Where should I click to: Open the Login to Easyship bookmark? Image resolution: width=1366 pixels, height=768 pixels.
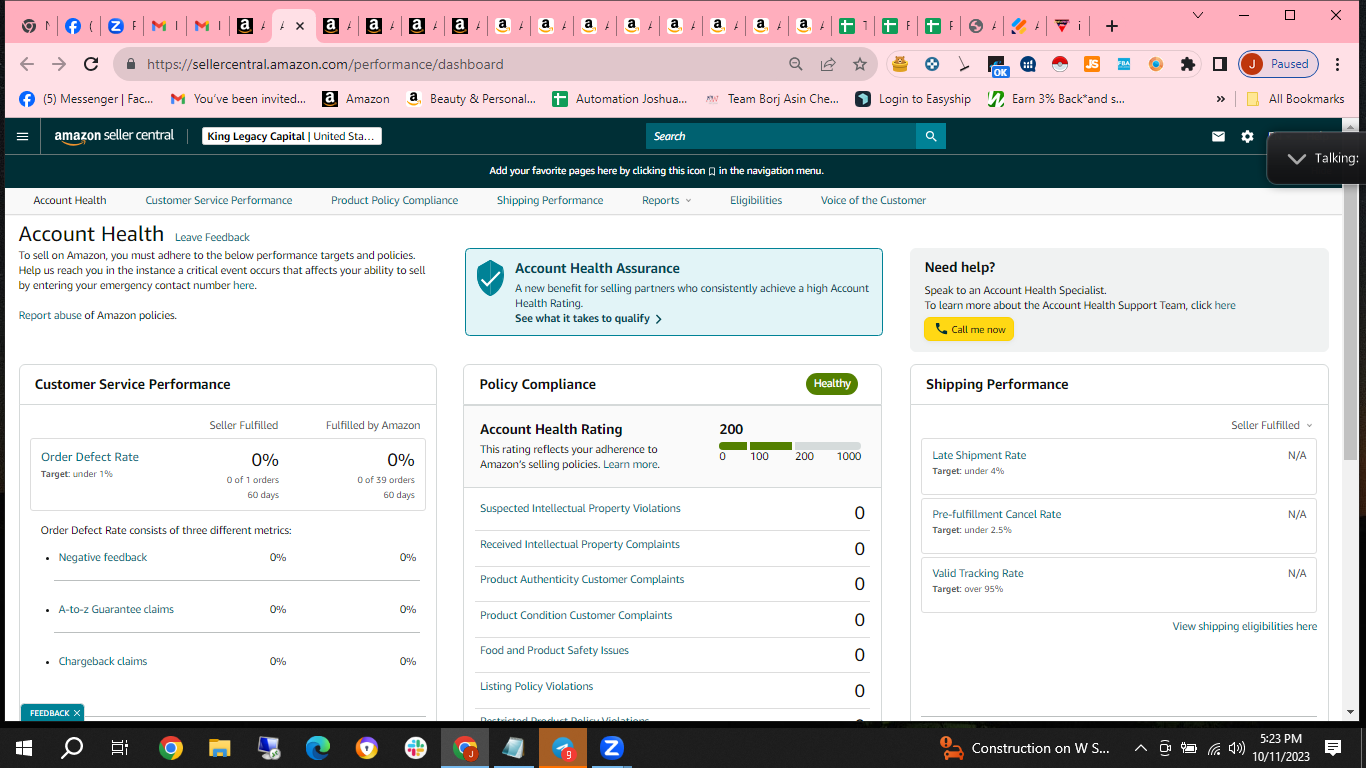point(914,99)
